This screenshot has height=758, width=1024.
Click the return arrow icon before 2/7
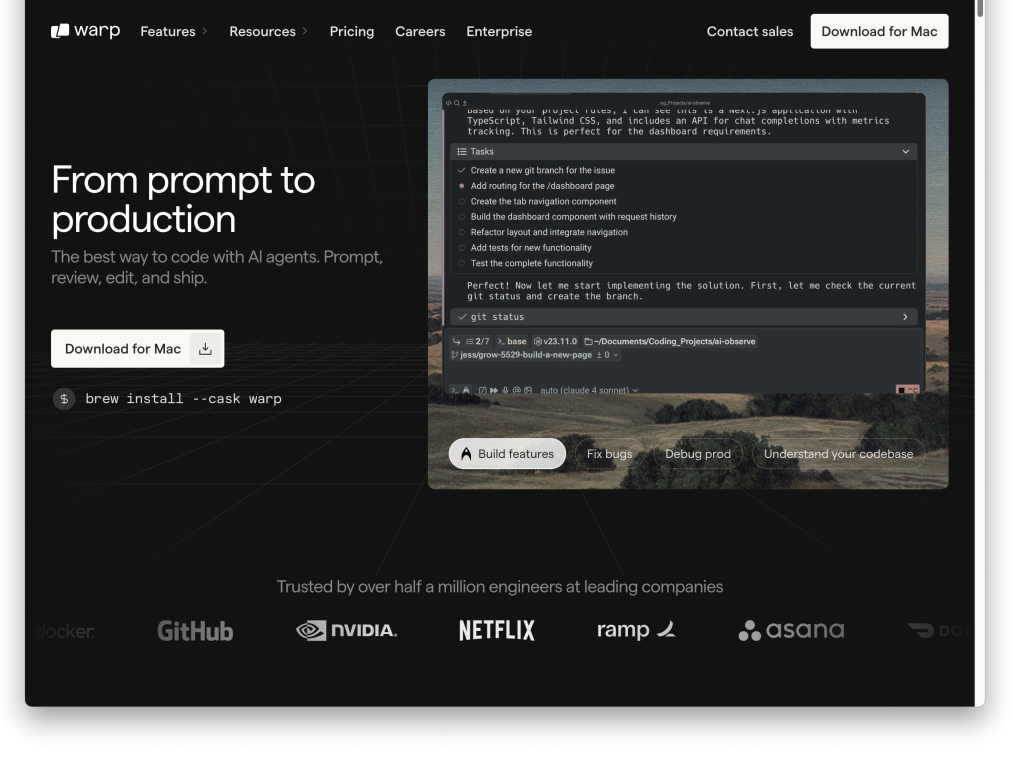(456, 341)
